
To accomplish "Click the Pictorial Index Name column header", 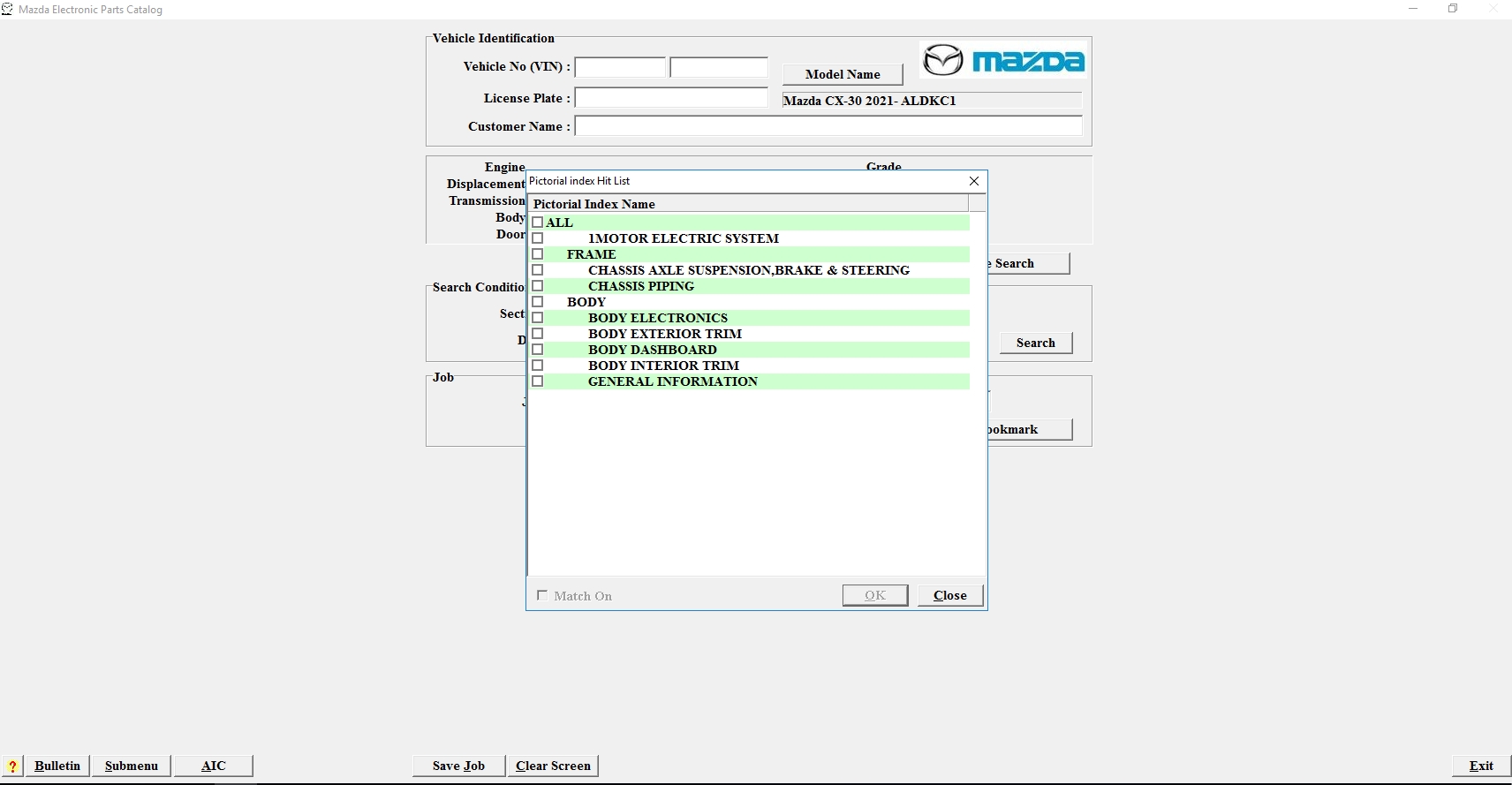I will coord(748,204).
